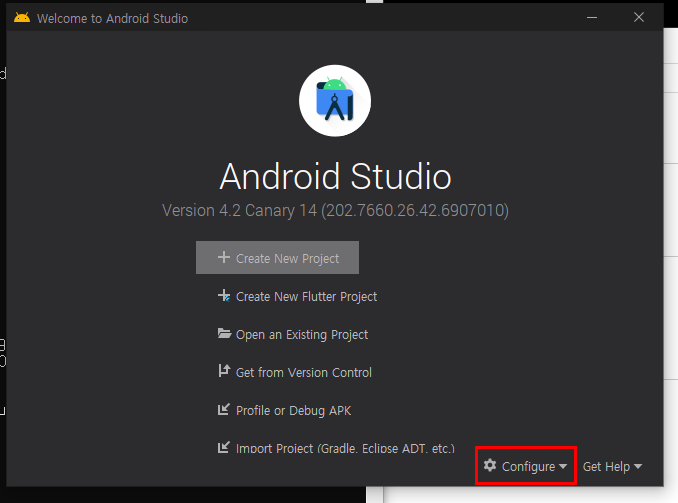Click the large Android Studio logo image
678x503 pixels.
[335, 101]
